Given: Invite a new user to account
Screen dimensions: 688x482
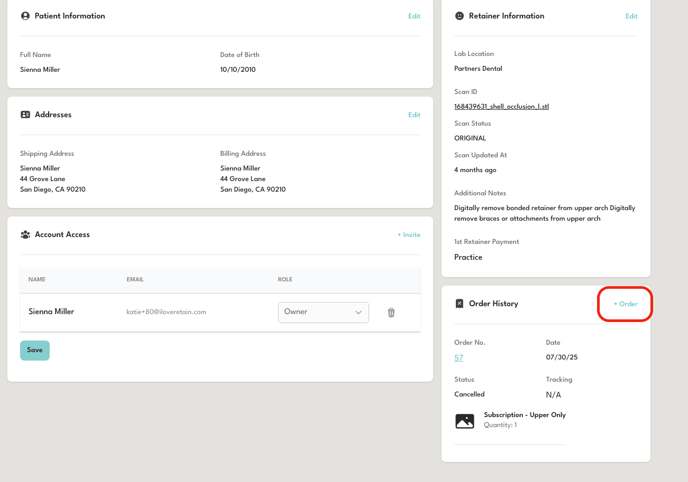Looking at the screenshot, I should tap(408, 235).
